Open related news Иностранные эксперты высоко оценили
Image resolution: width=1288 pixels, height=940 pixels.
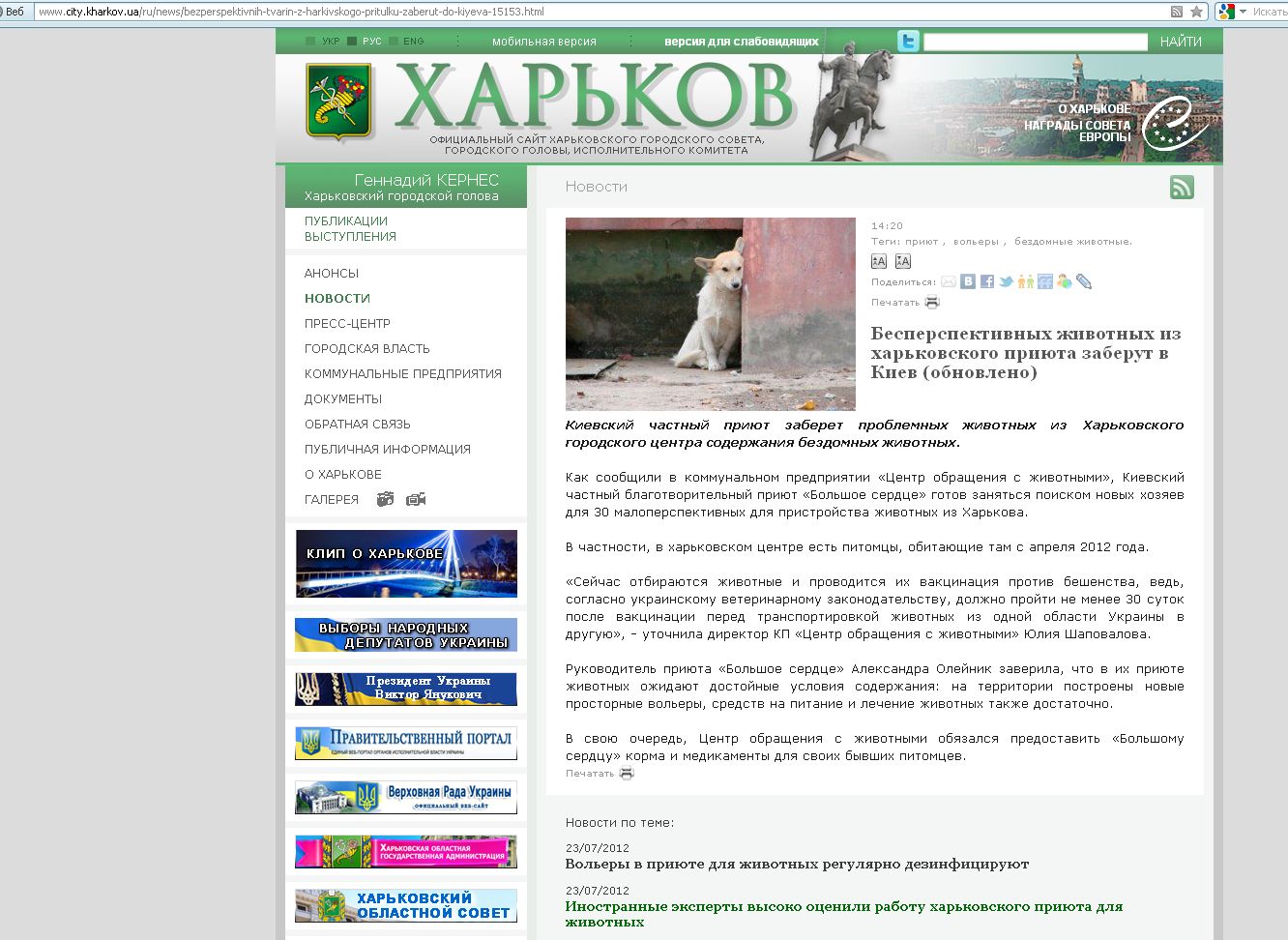click(844, 914)
